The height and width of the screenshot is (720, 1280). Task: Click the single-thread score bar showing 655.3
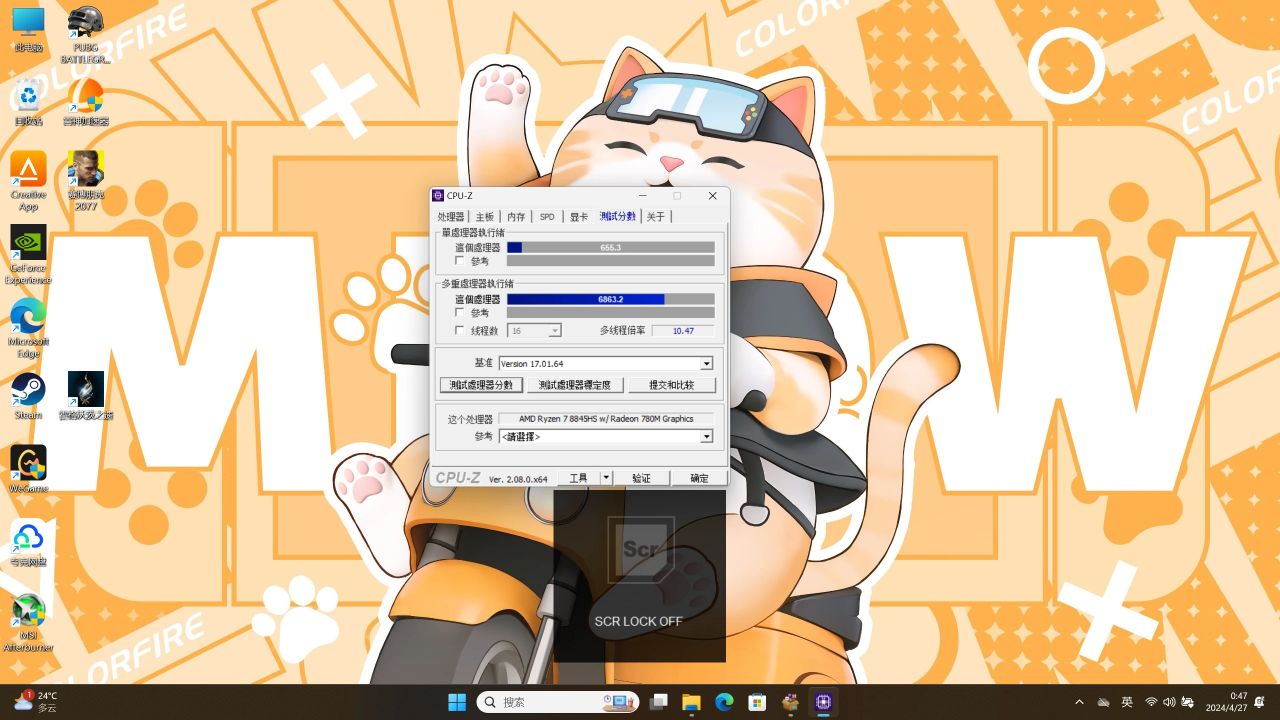(x=611, y=247)
